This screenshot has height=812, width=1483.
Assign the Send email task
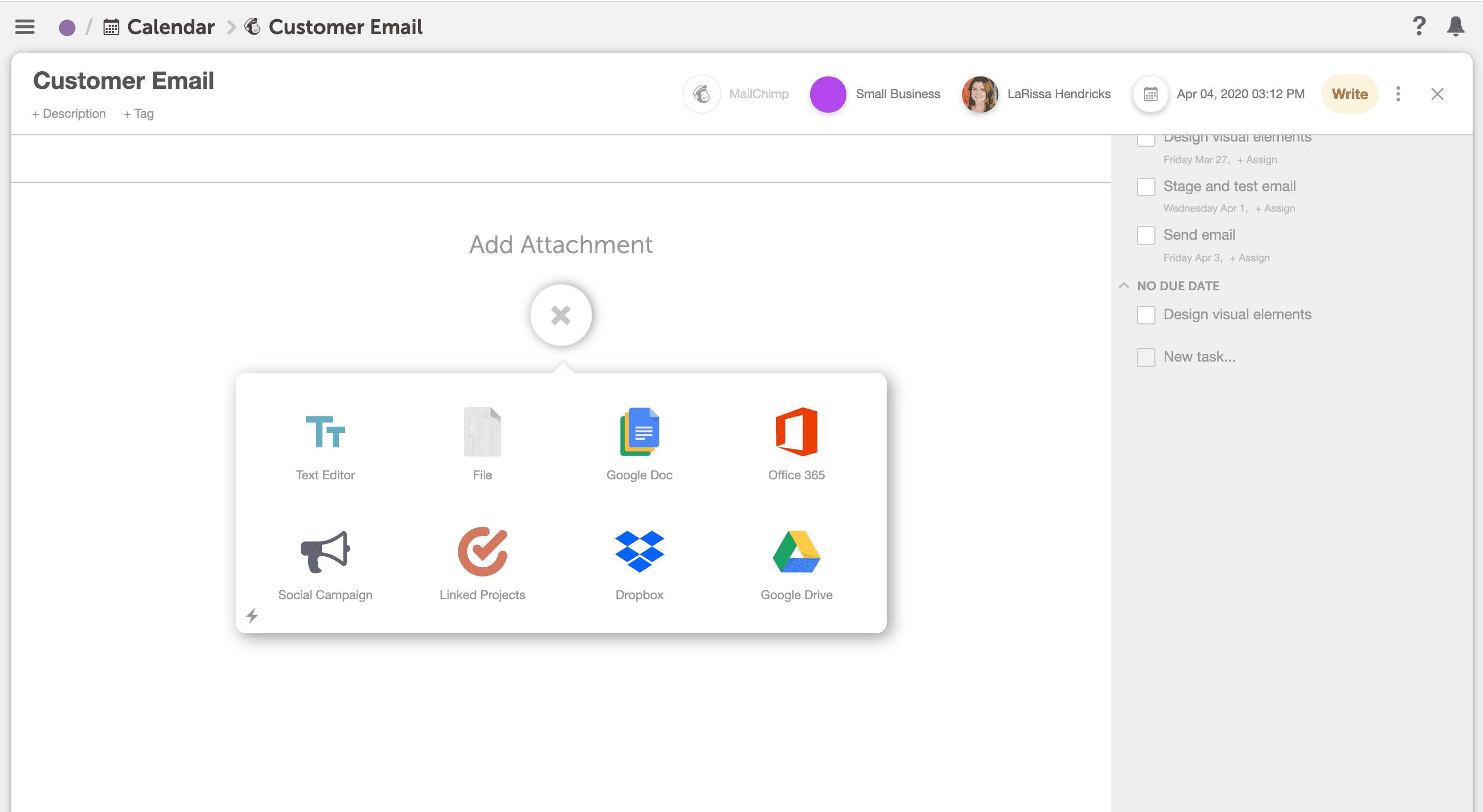tap(1249, 258)
